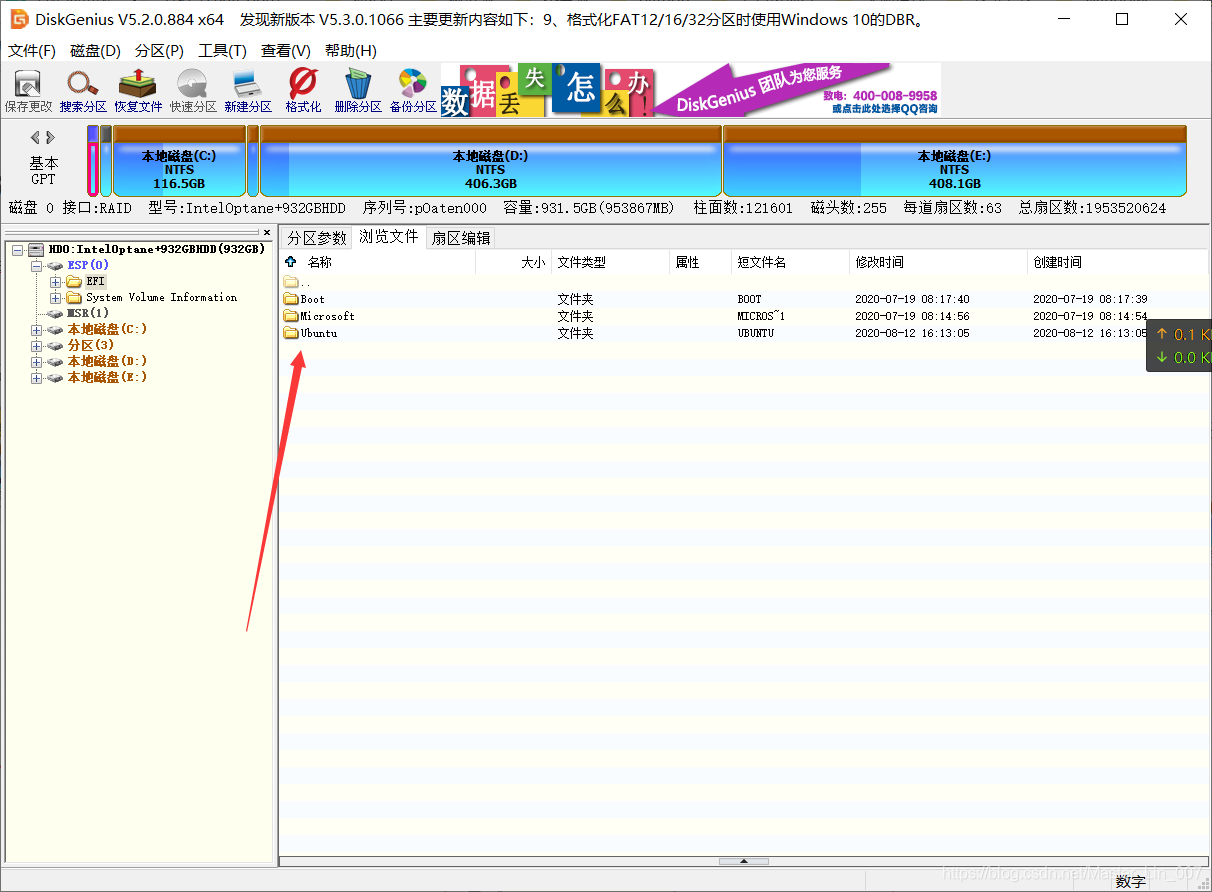This screenshot has height=892, width=1212.
Task: Click Boot modified time 2020-07-19 08:17:40
Action: [x=912, y=299]
